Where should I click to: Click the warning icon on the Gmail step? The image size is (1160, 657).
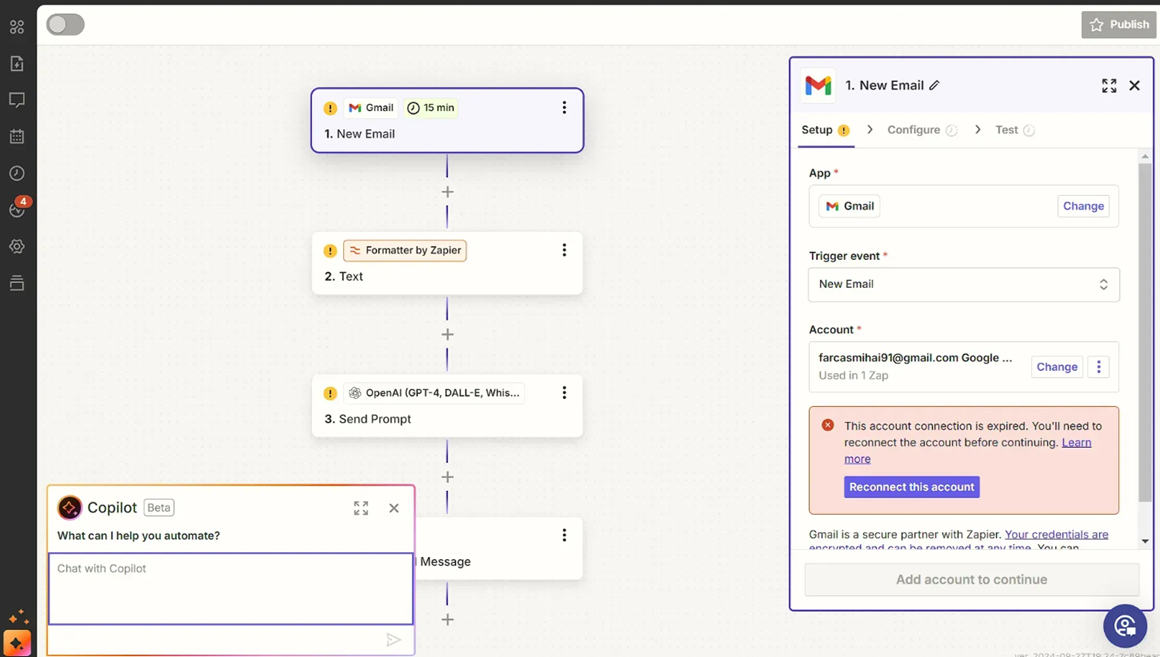click(330, 108)
